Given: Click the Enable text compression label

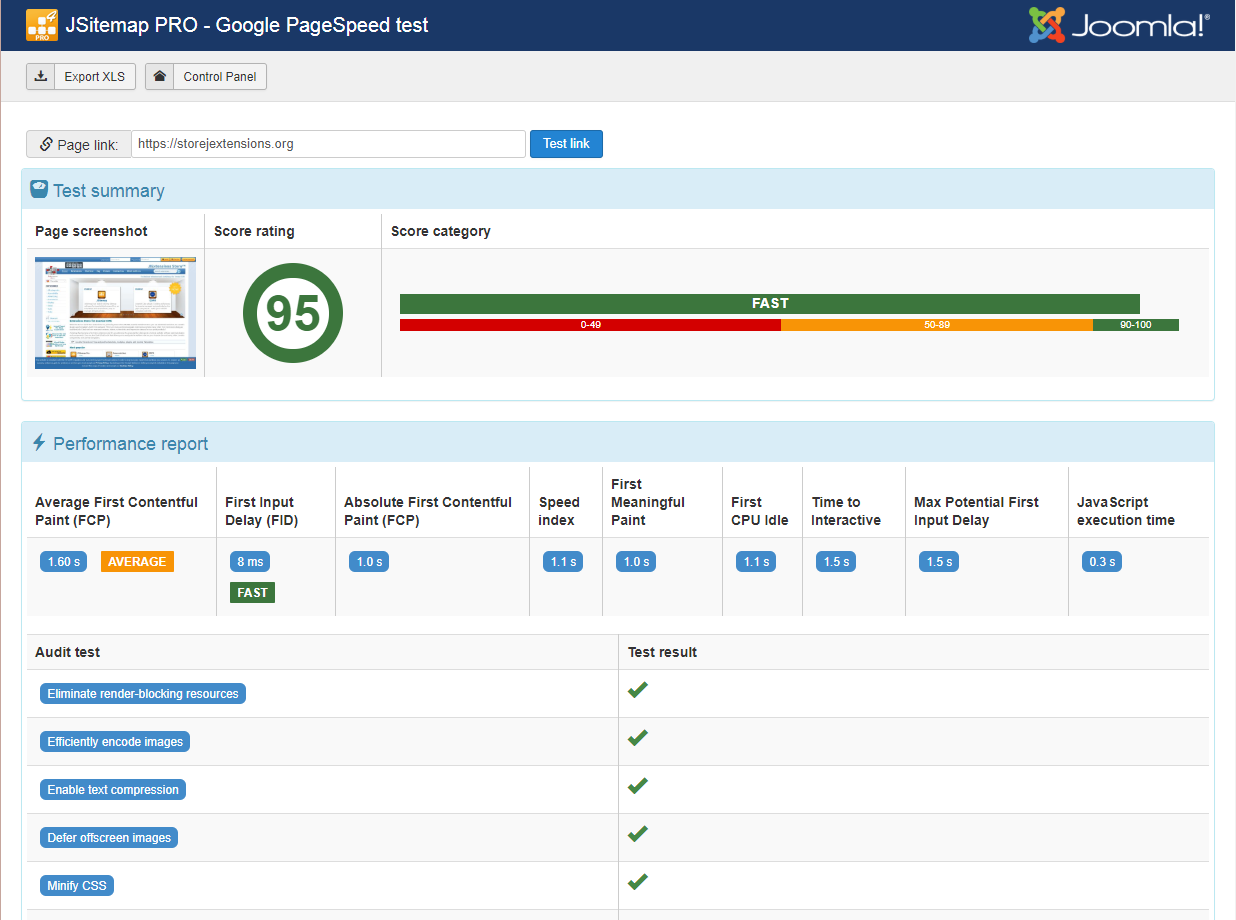Looking at the screenshot, I should click(x=113, y=790).
